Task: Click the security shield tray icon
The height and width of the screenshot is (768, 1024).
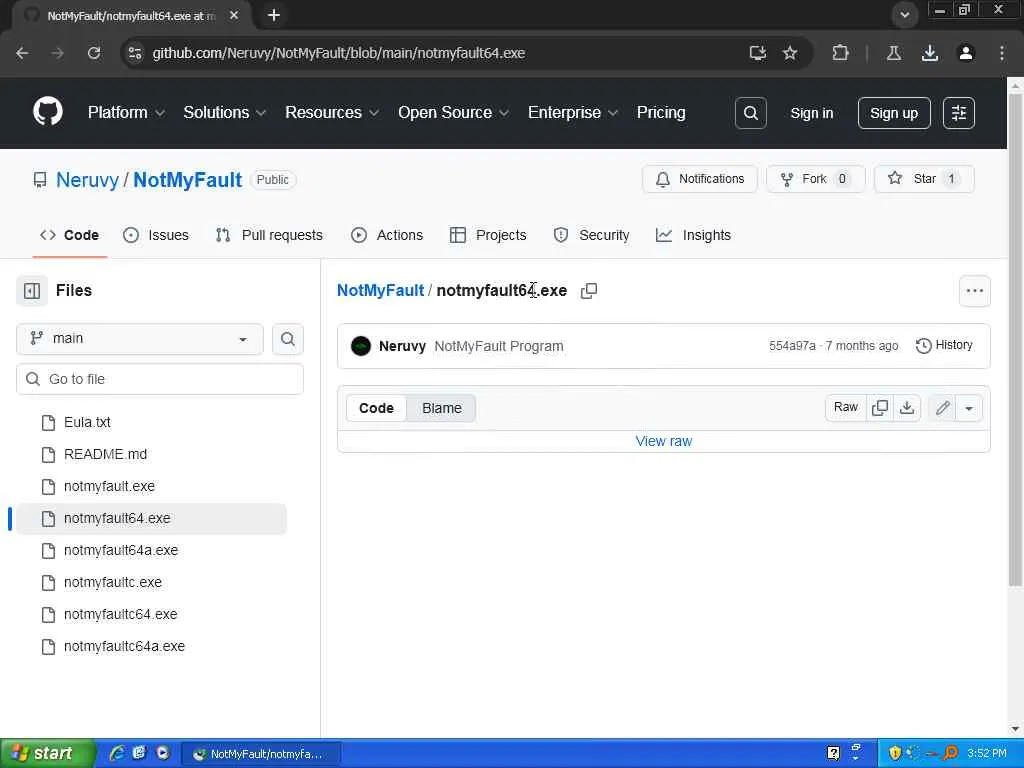Action: (x=895, y=753)
